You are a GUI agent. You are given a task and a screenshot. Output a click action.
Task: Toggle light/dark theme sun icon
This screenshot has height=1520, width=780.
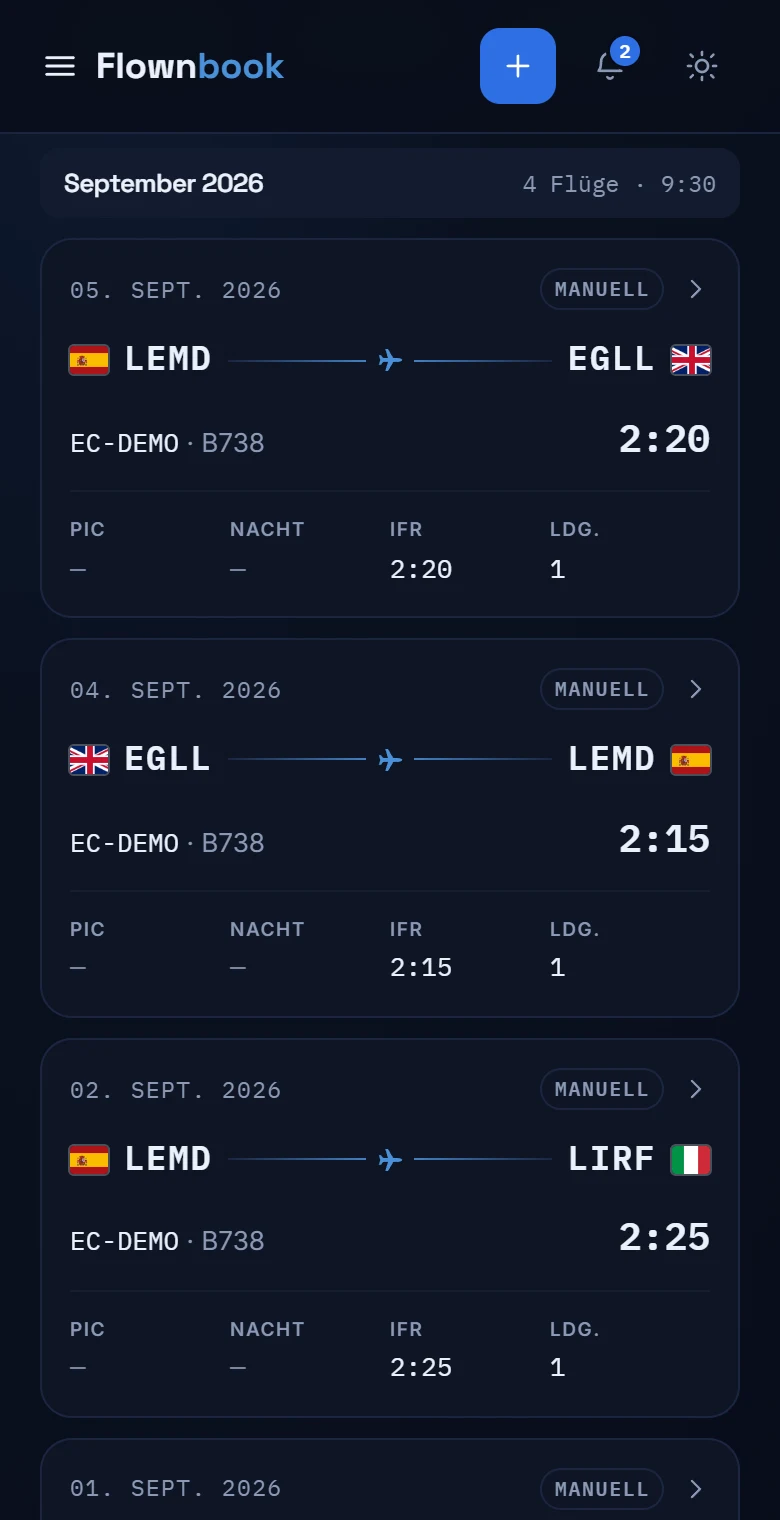(702, 66)
